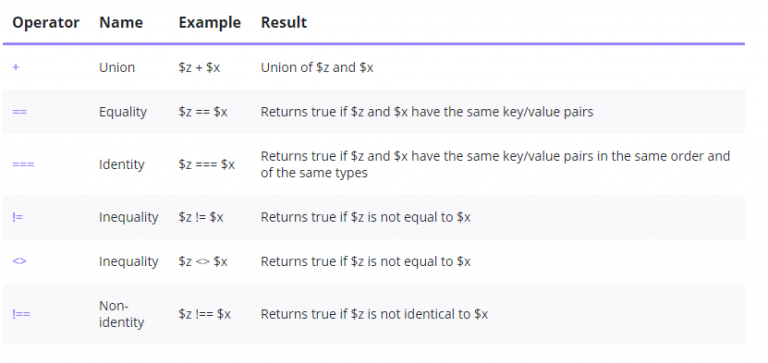Screen dimensions: 768x363
Task: Click the != inequality operator link
Action: point(18,217)
